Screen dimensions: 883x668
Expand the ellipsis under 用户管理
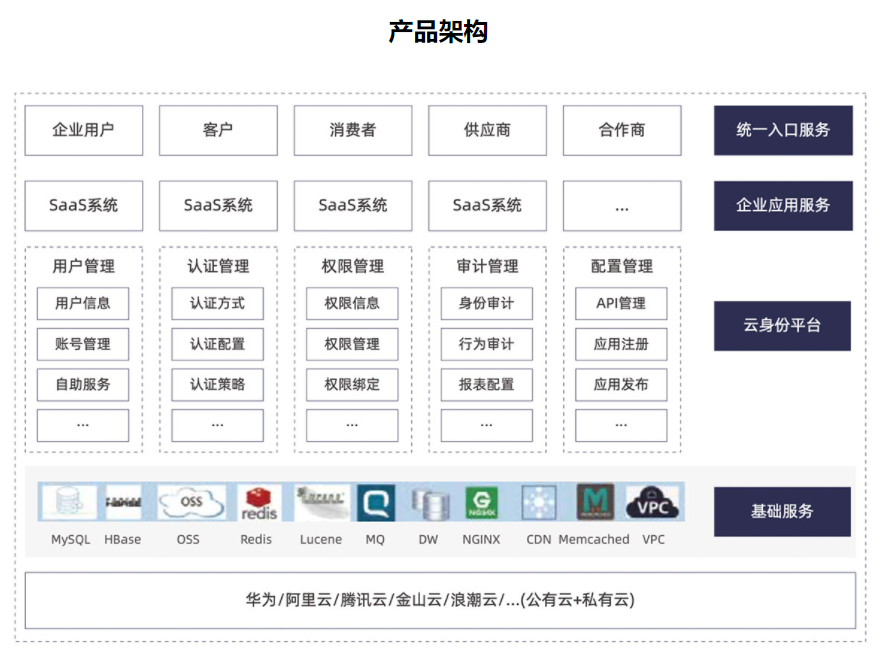point(83,424)
